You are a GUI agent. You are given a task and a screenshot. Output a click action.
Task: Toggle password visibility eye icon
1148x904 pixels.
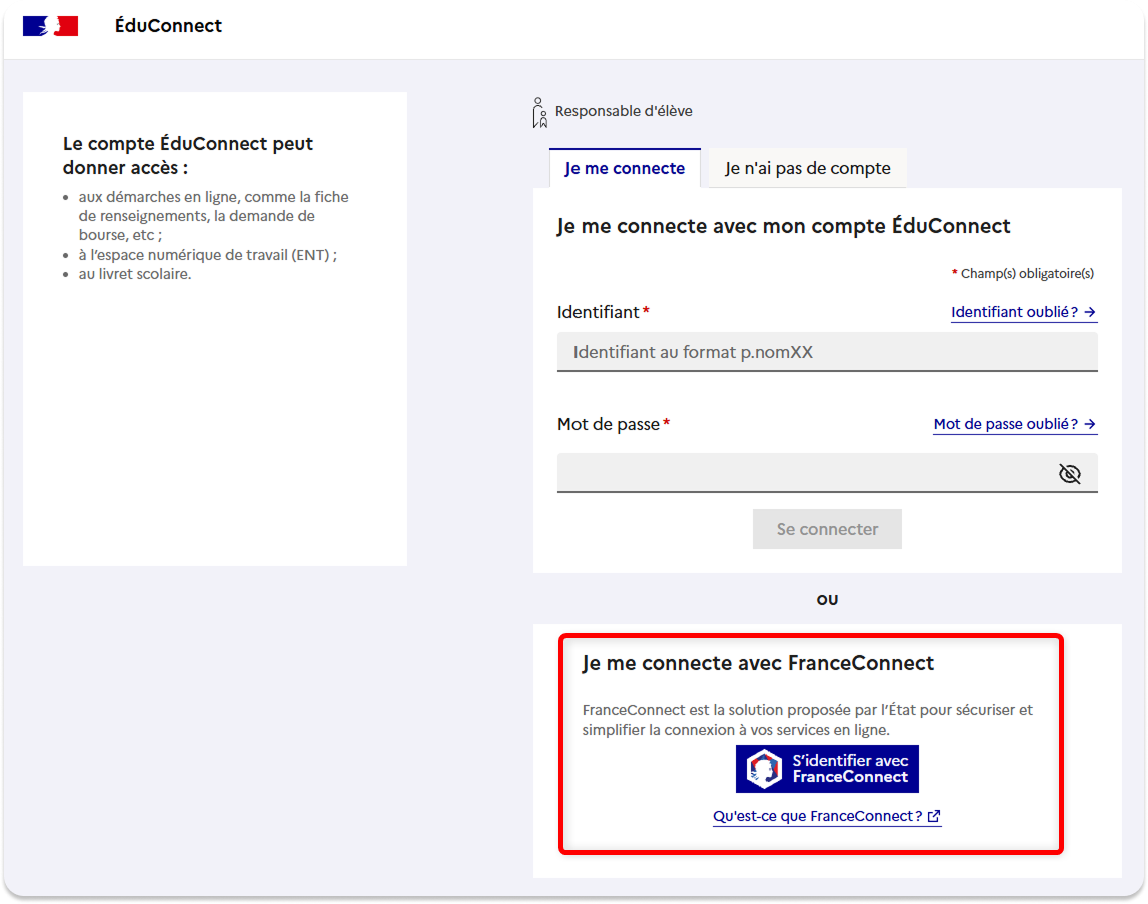click(1070, 474)
